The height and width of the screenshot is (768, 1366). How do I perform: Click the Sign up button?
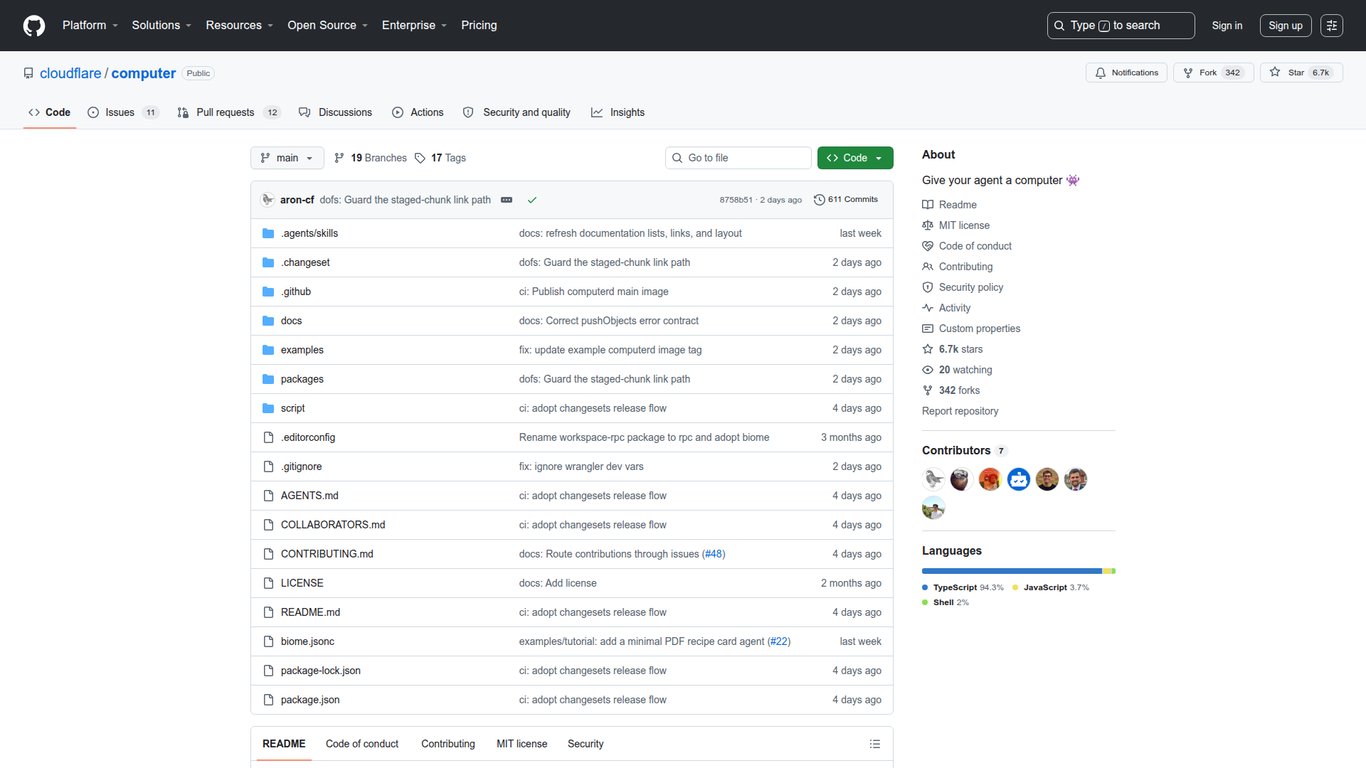[x=1286, y=25]
